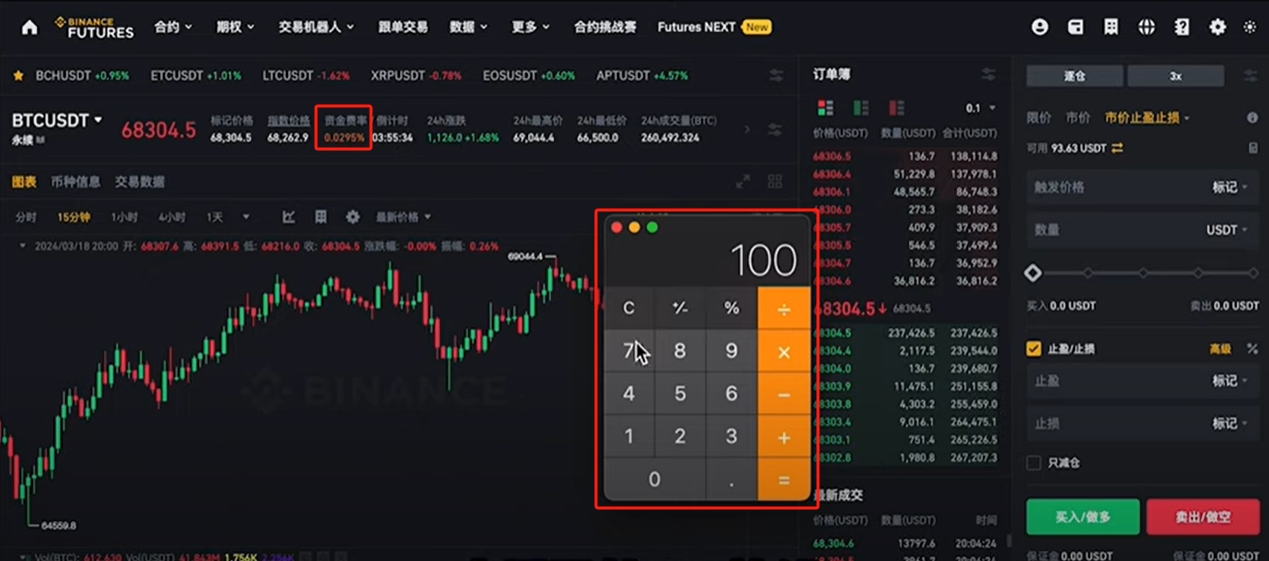Open the 期权 dropdown menu
1269x561 pixels.
tap(235, 27)
